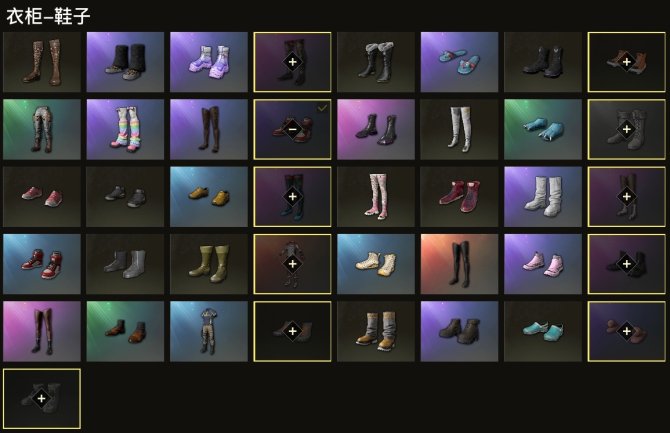Select the blue clawed monster feet

click(543, 130)
